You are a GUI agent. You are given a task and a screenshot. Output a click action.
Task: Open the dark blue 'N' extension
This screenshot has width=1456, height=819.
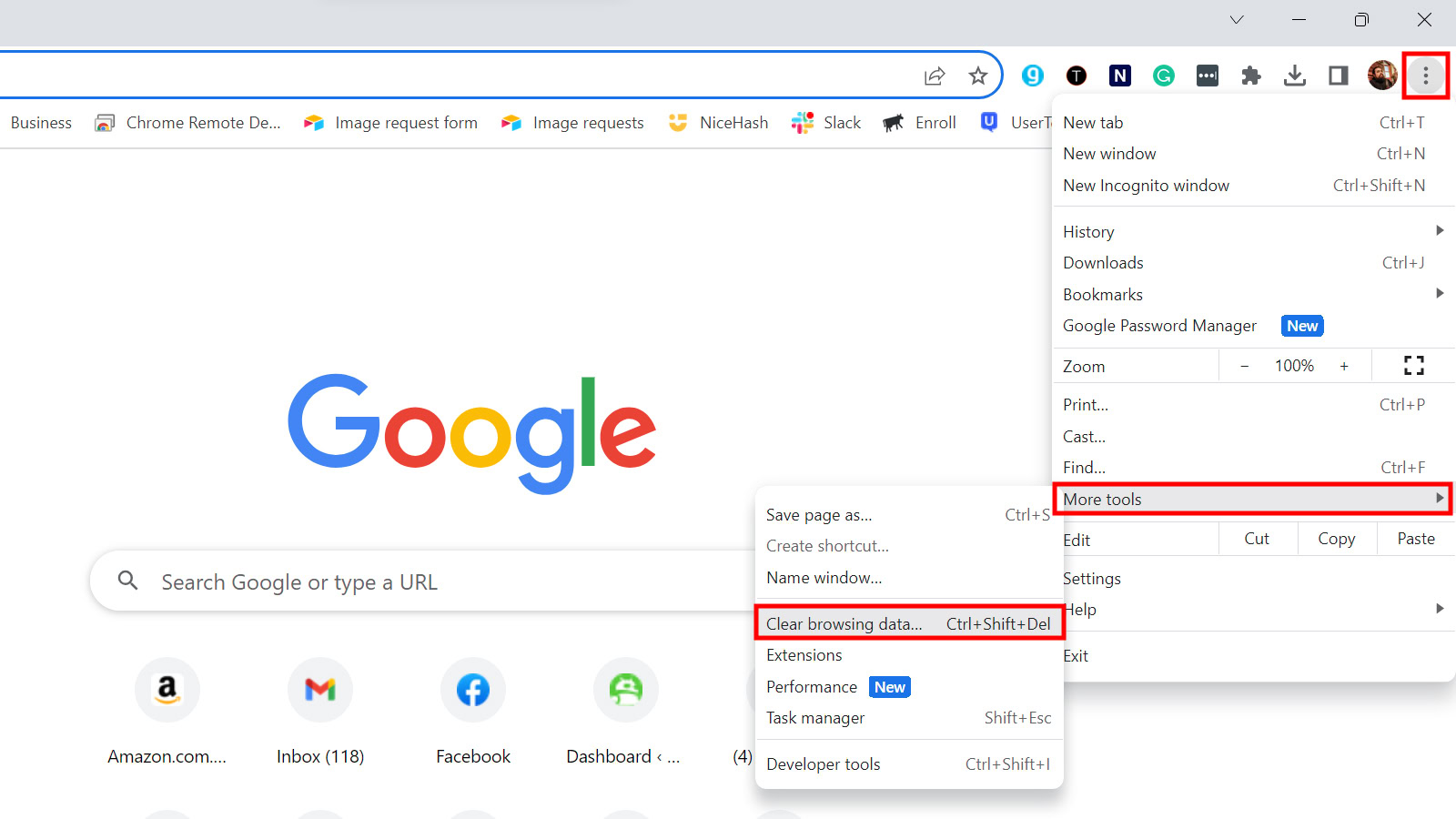click(1120, 76)
